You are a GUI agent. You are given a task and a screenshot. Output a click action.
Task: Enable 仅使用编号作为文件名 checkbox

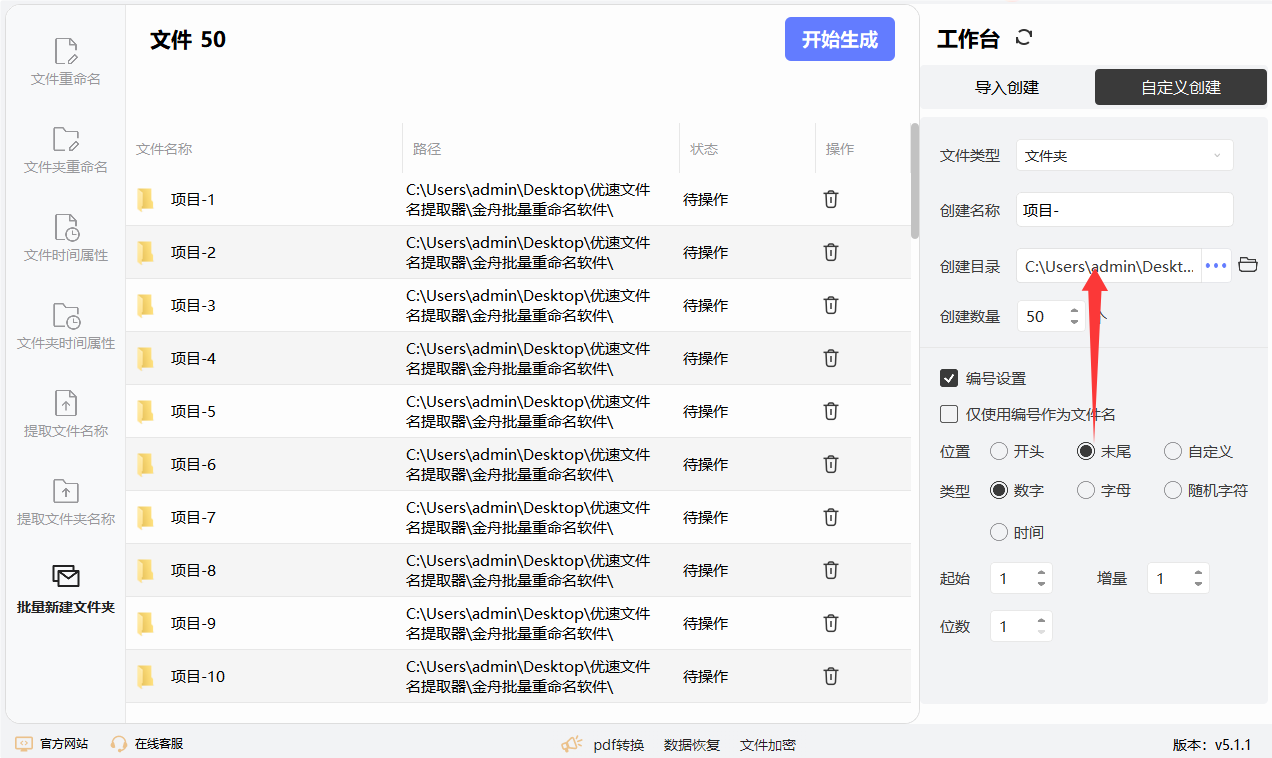(949, 414)
